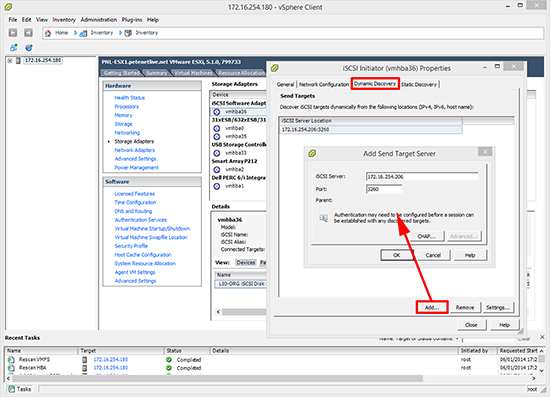Screen dimensions: 550x397
Task: Click the info icon beside authentication message
Action: (323, 218)
